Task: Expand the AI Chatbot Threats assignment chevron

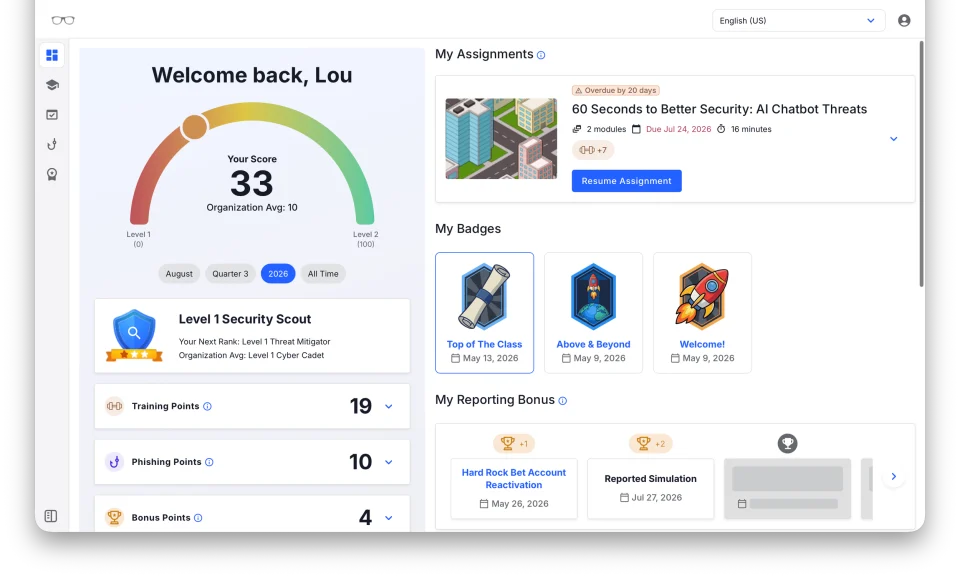Action: (x=893, y=139)
